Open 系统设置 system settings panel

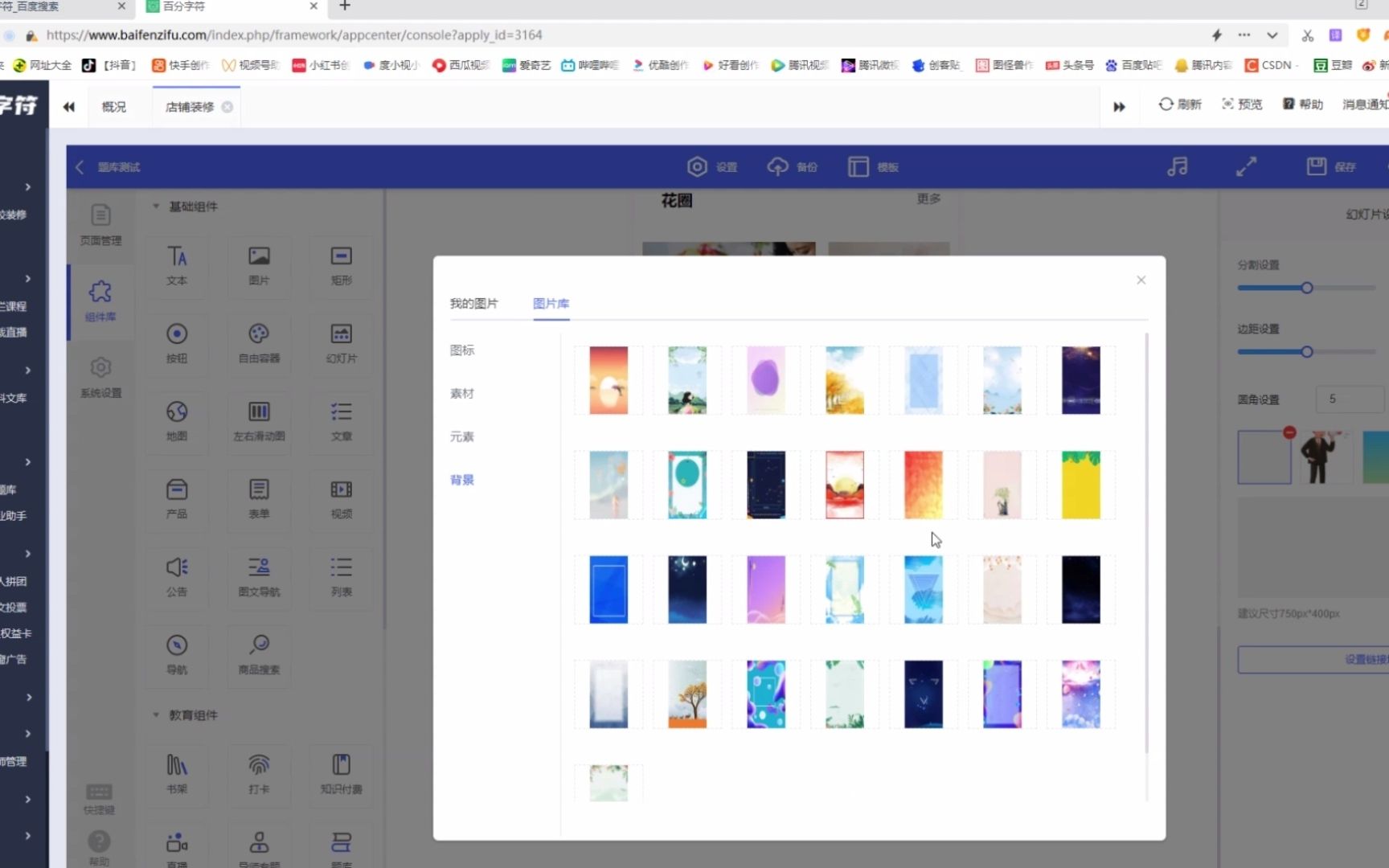point(100,378)
